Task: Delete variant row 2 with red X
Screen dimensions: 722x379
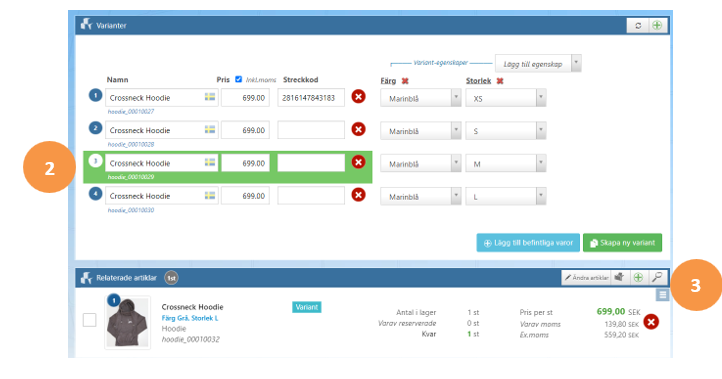Action: 358,129
